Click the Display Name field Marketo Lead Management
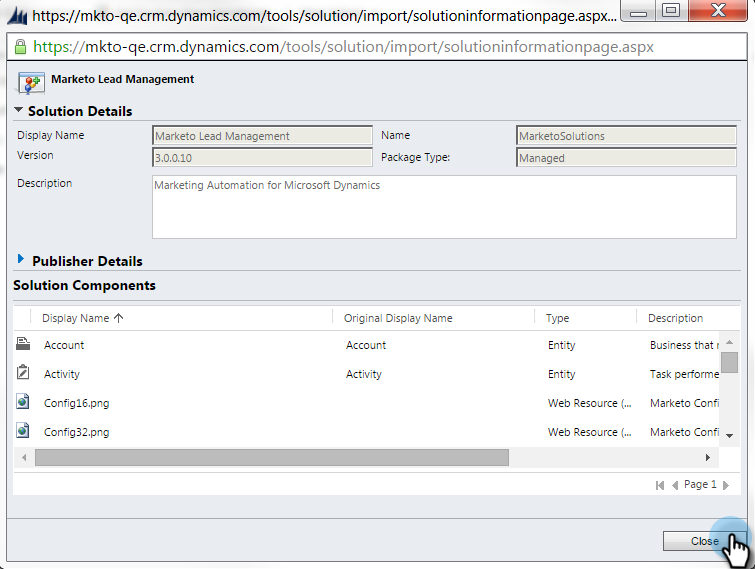The image size is (755, 569). 262,136
